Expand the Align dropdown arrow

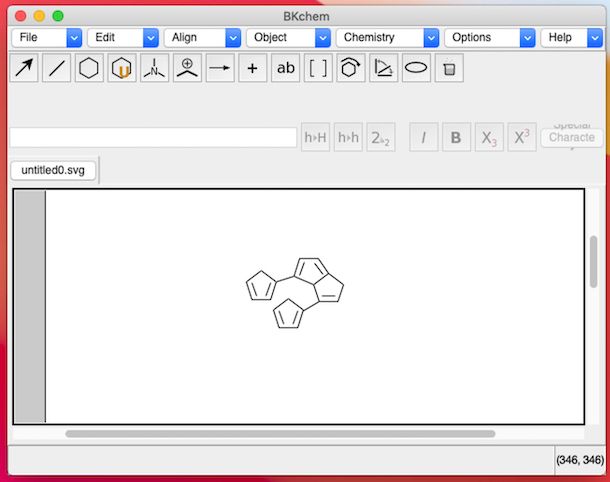click(233, 38)
